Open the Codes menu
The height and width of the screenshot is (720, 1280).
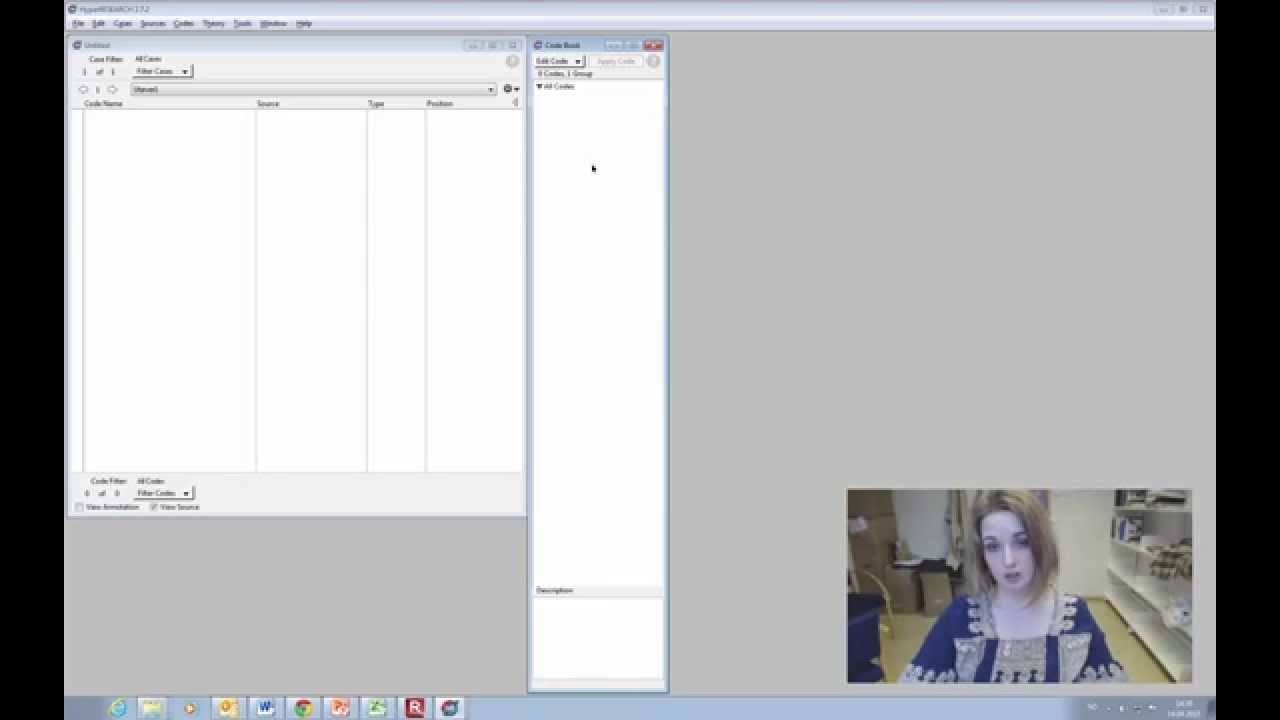184,23
